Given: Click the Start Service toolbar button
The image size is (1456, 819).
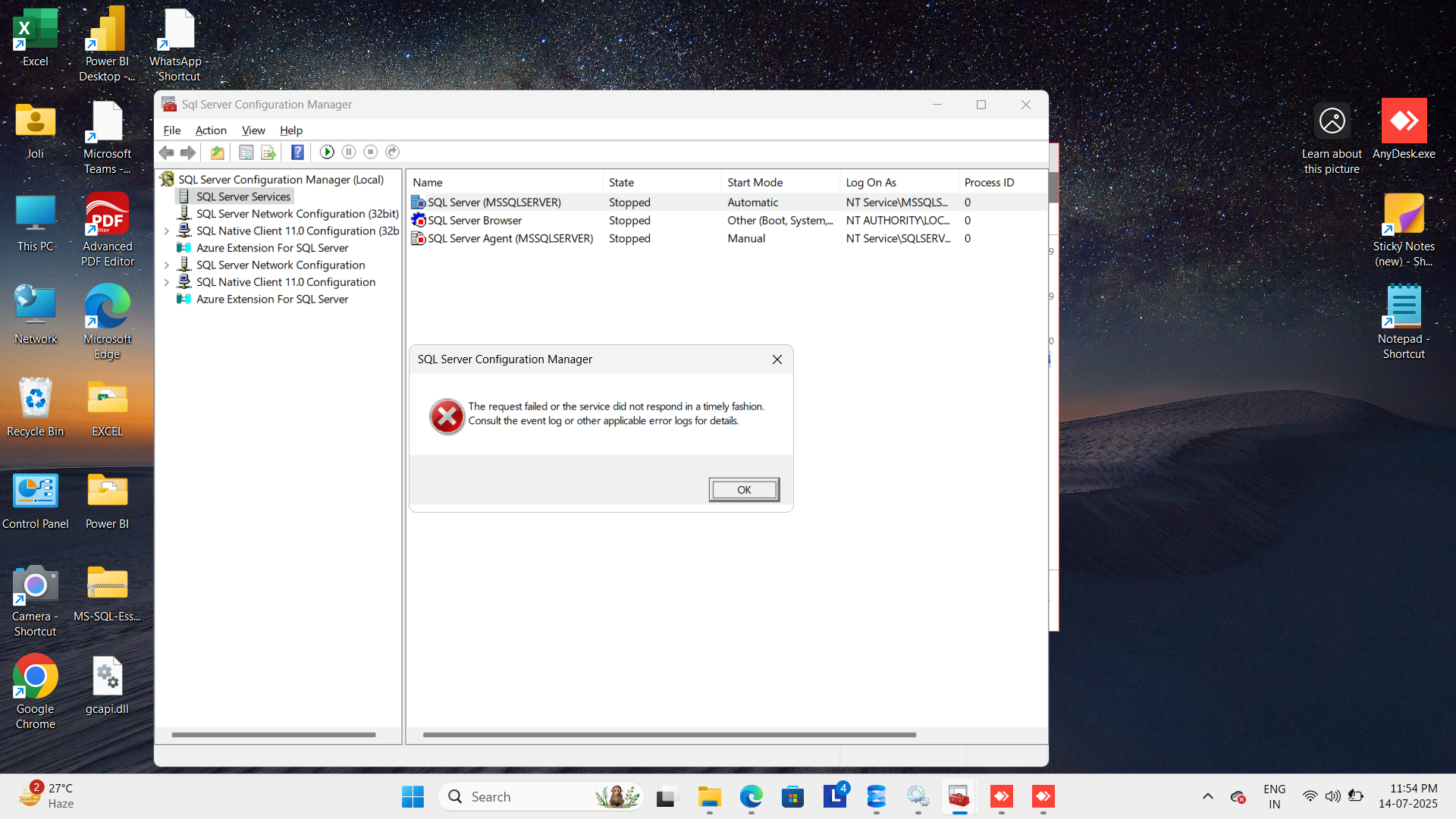Looking at the screenshot, I should 327,152.
